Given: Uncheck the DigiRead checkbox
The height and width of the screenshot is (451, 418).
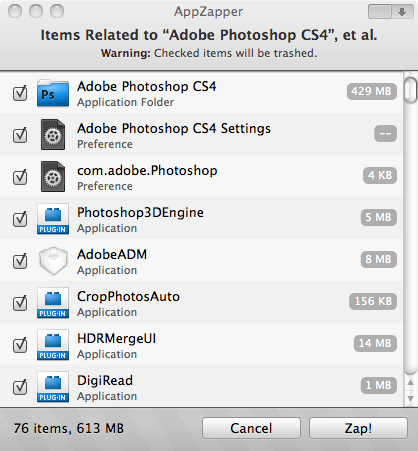Looking at the screenshot, I should tap(20, 387).
